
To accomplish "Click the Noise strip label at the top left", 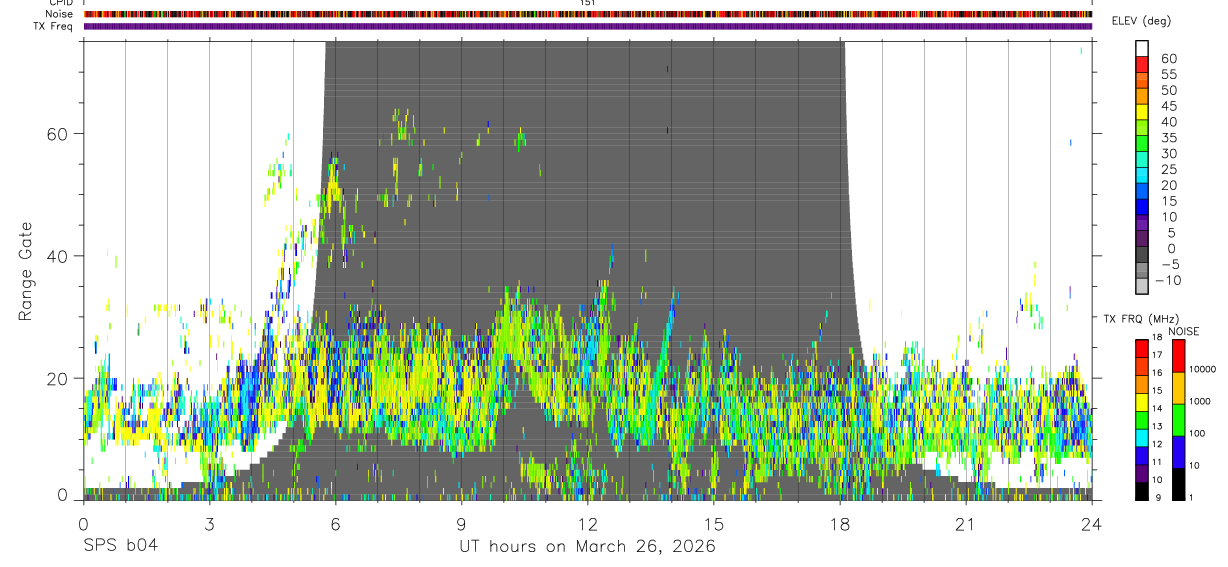I will (59, 14).
